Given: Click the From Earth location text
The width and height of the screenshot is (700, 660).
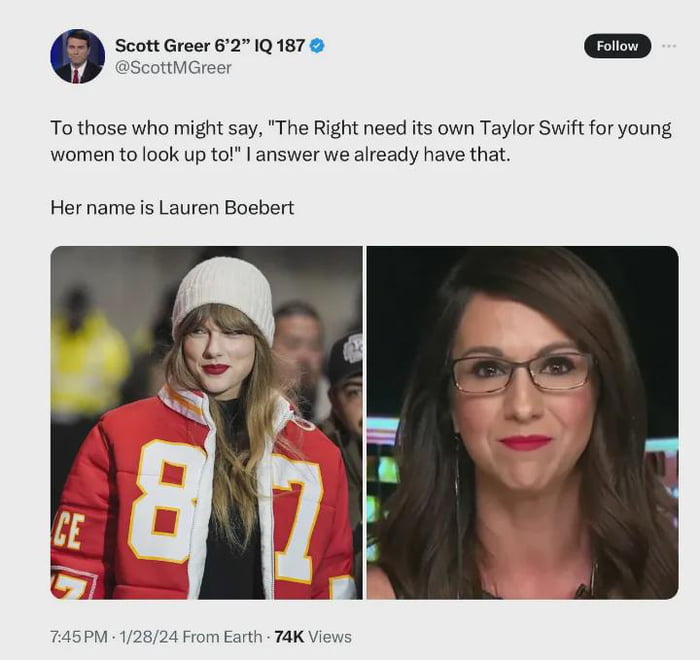Looking at the screenshot, I should pos(222,637).
